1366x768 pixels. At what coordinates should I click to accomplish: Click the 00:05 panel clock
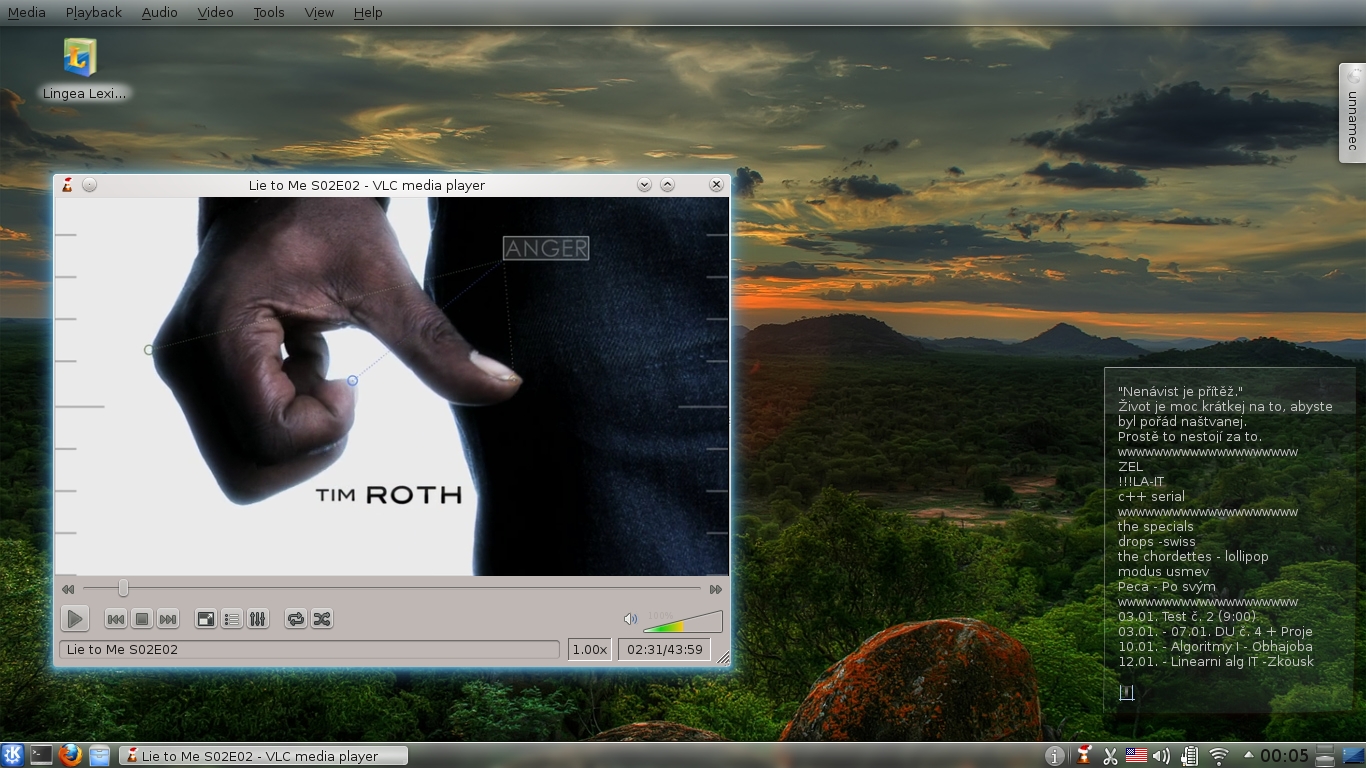pos(1284,756)
